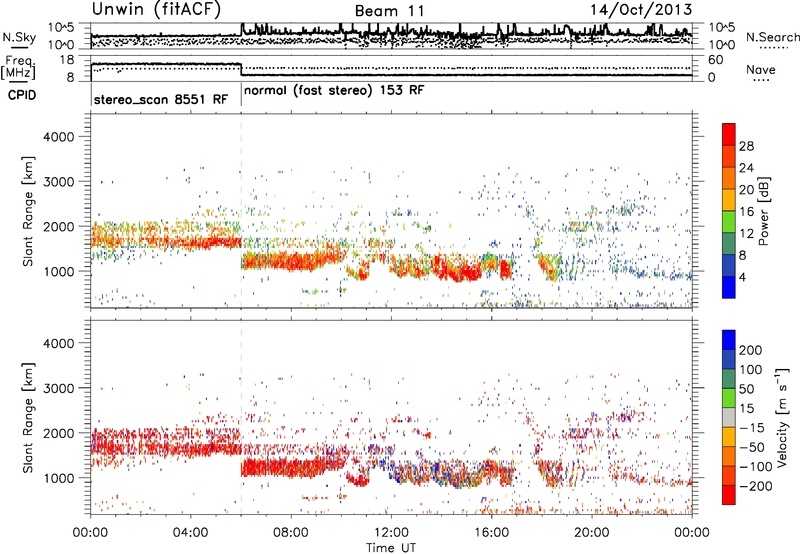The height and width of the screenshot is (554, 800).
Task: Click the '60' Nave axis tick
Action: pos(715,60)
